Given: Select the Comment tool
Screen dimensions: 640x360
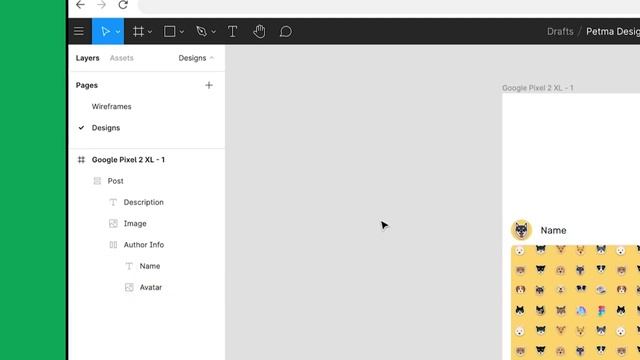Looking at the screenshot, I should click(286, 31).
